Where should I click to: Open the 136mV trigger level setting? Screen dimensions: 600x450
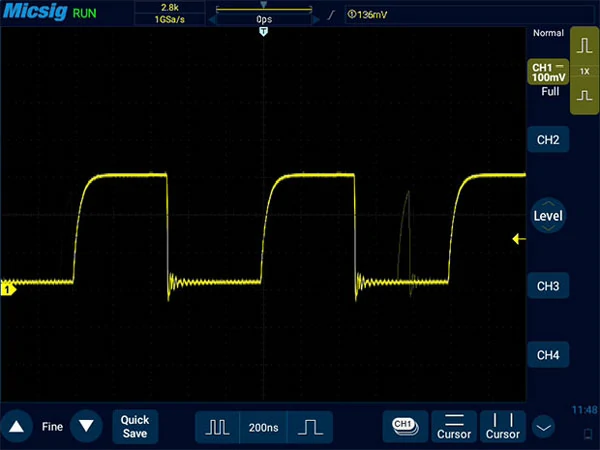[x=367, y=15]
